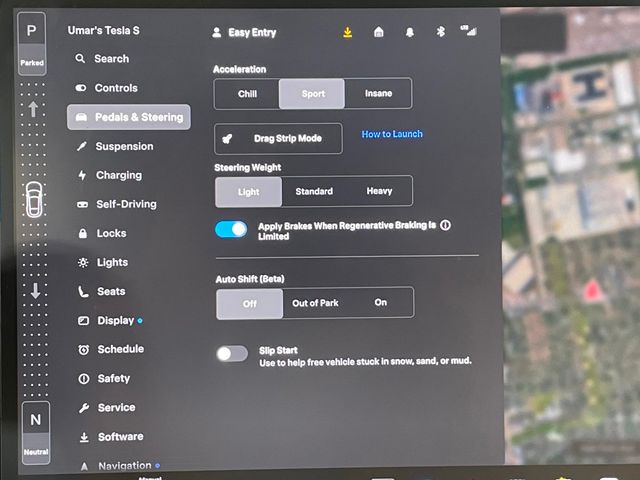Set Auto Shift to Off

coord(250,304)
